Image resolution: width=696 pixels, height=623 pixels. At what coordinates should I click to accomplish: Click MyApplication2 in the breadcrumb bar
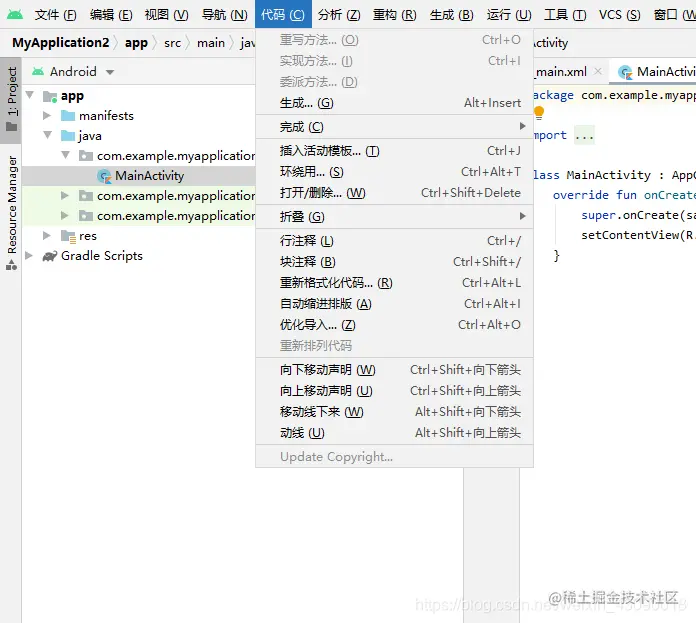pyautogui.click(x=60, y=43)
